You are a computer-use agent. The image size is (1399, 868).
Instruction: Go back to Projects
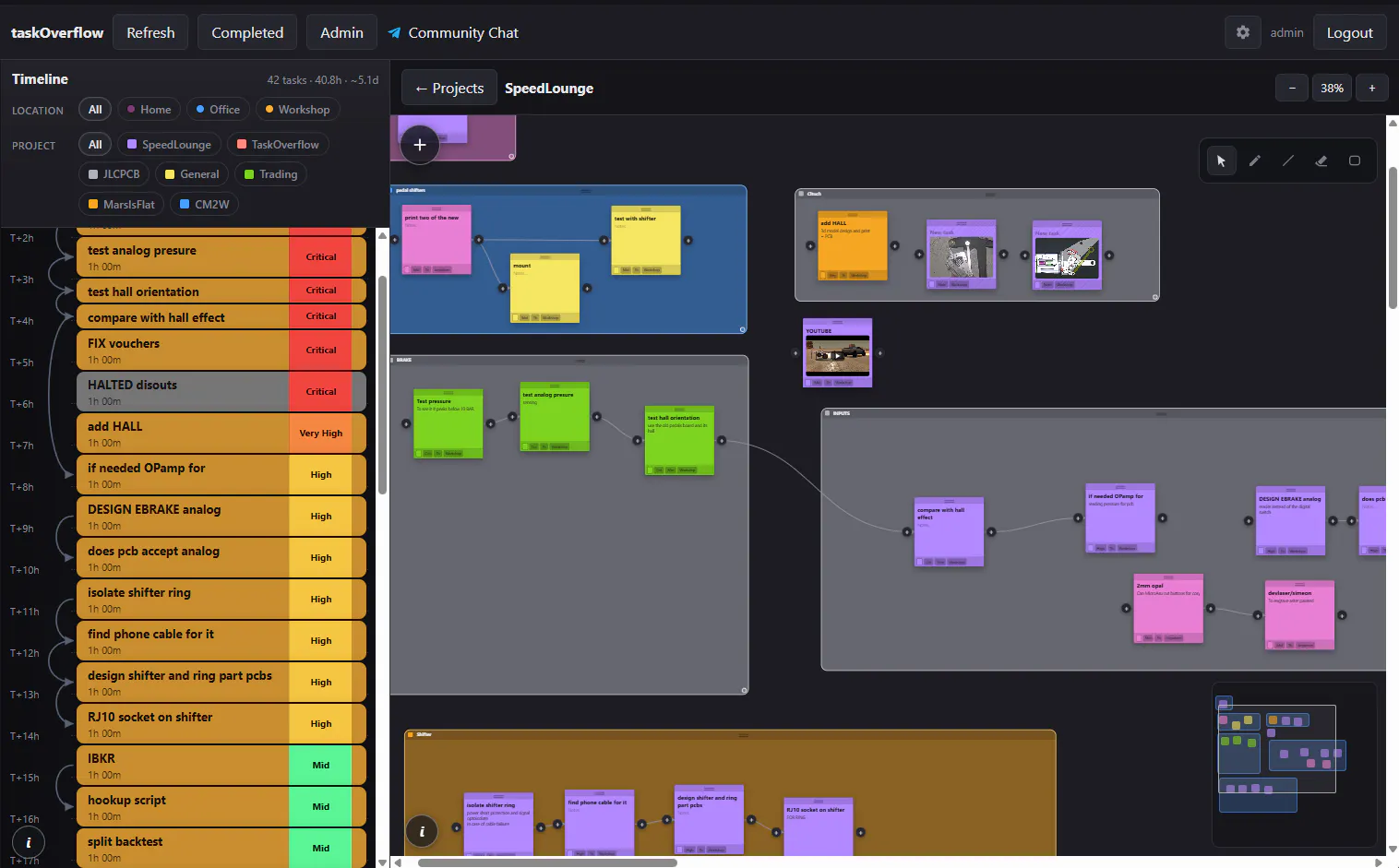pos(449,88)
